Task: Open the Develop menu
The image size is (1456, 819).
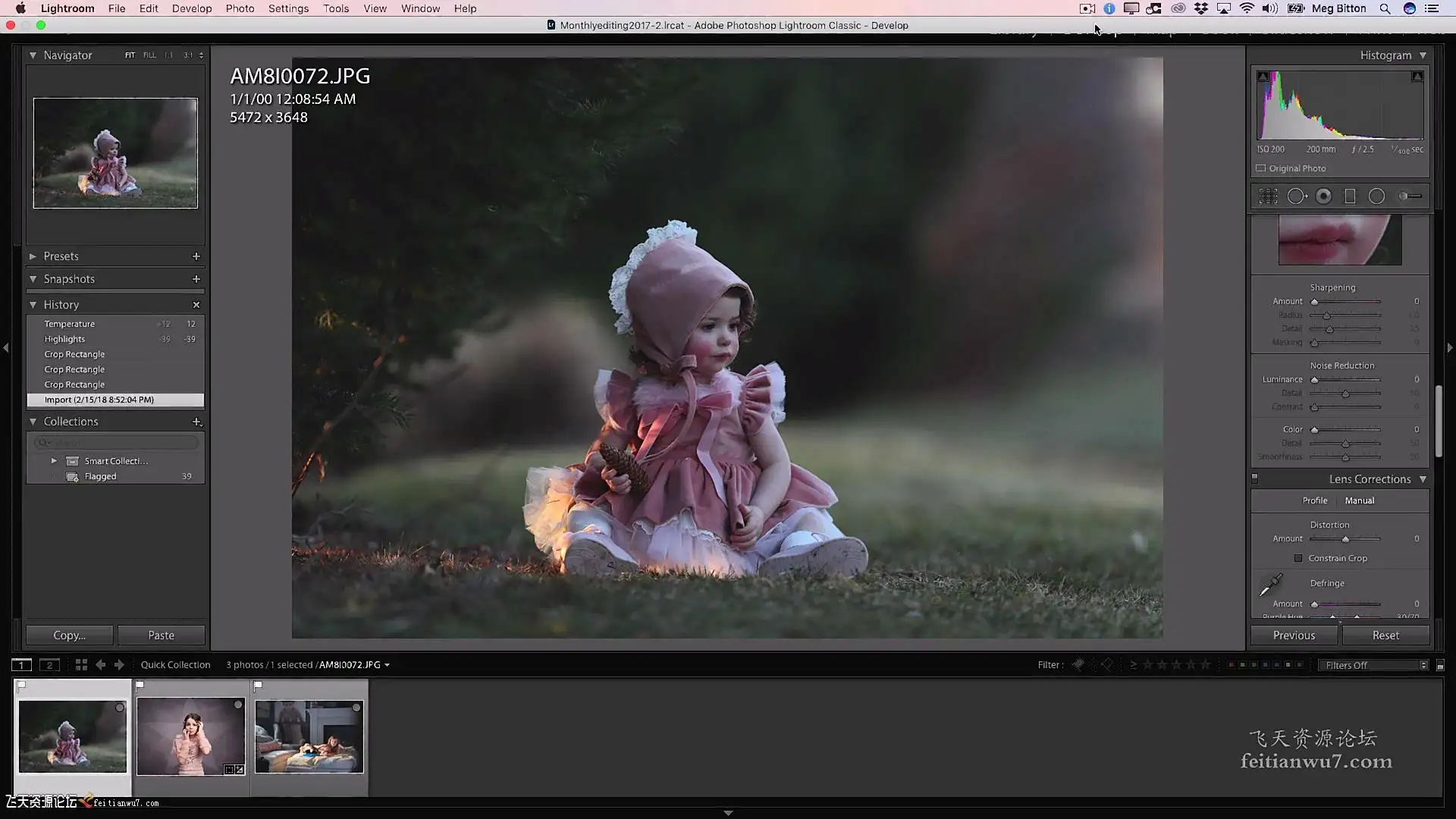Action: [x=191, y=8]
